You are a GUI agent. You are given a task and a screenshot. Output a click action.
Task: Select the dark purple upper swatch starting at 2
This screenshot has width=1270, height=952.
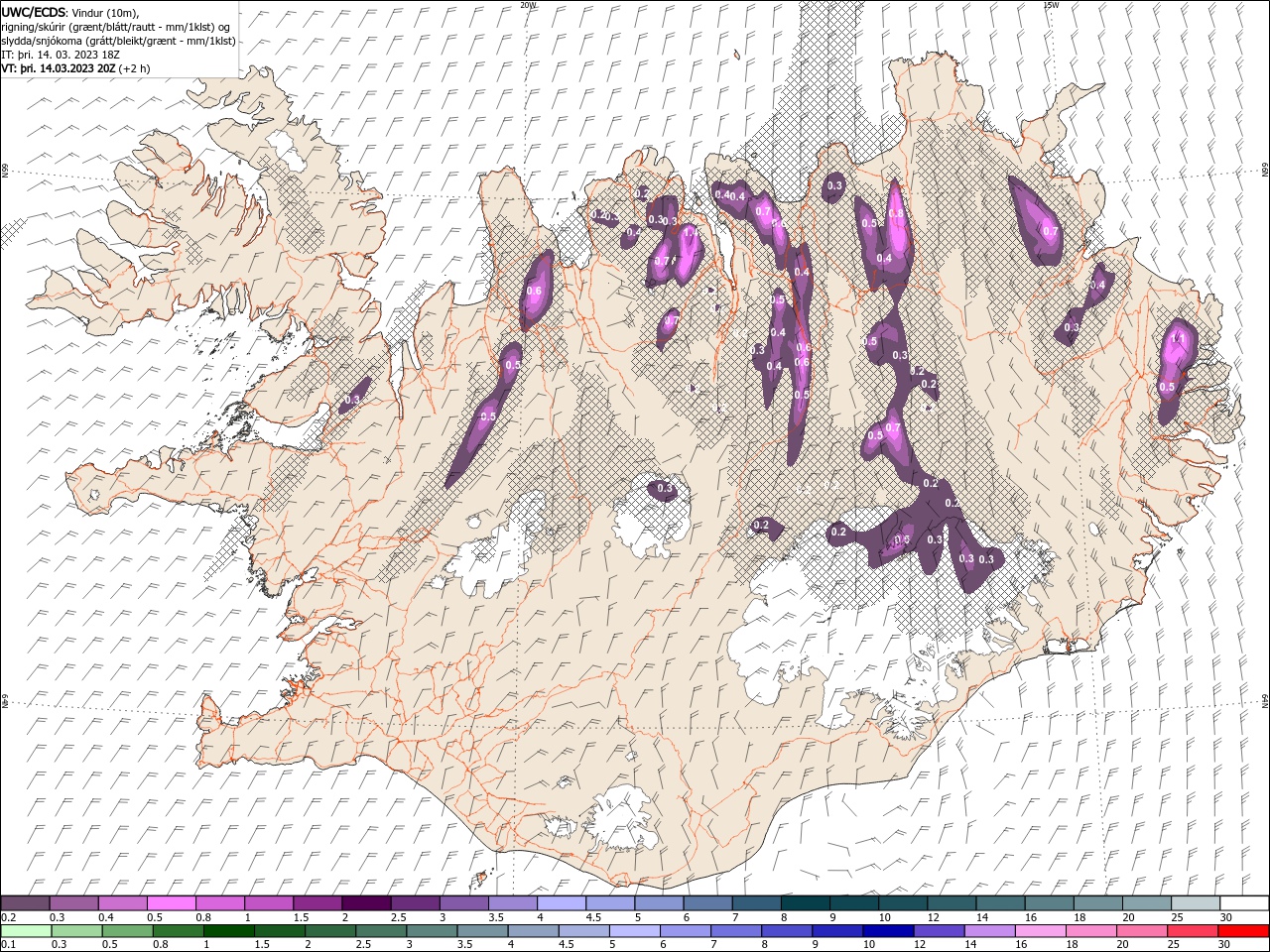click(x=366, y=903)
